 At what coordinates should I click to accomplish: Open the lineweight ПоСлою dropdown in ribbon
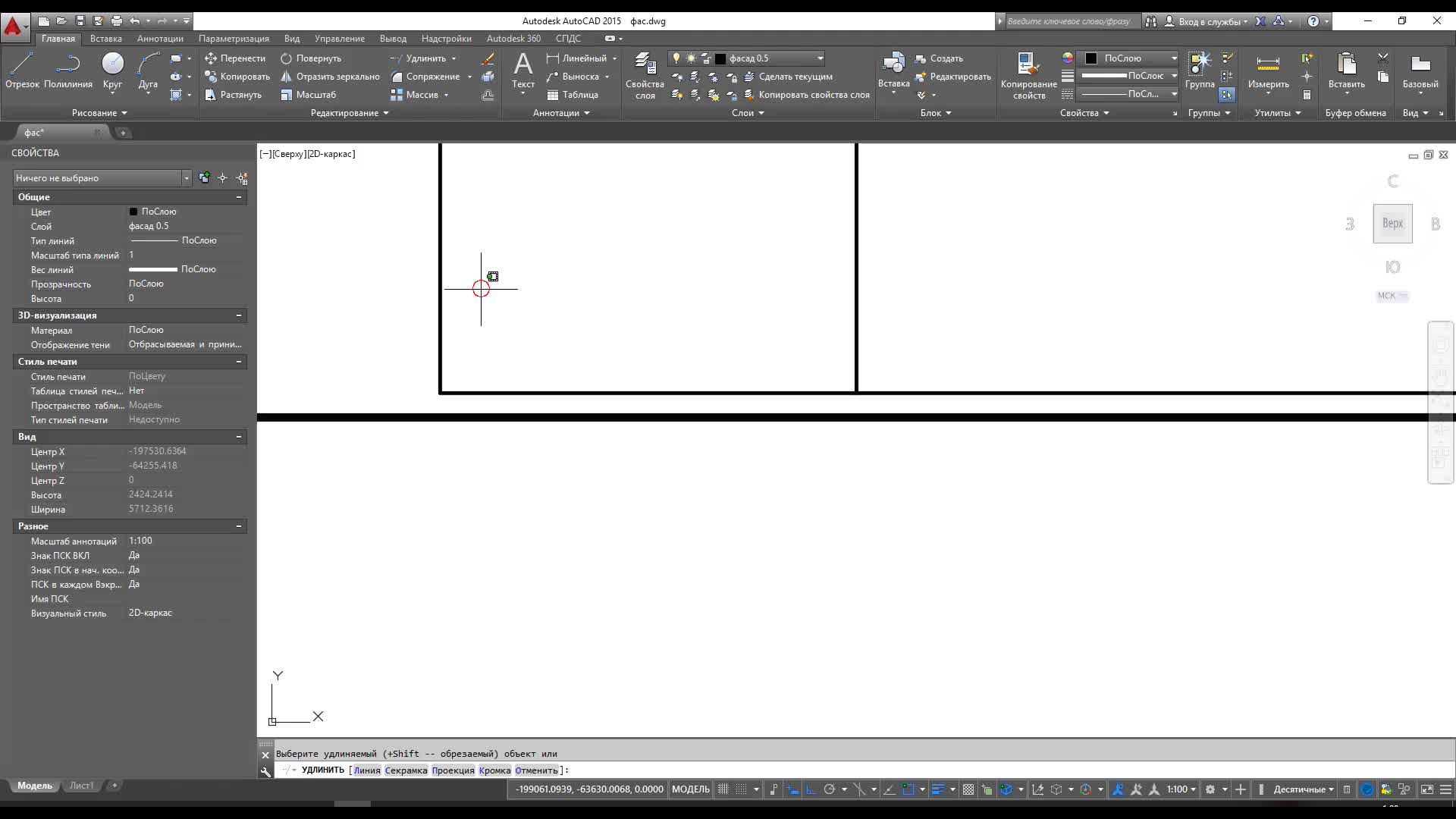pyautogui.click(x=1129, y=76)
